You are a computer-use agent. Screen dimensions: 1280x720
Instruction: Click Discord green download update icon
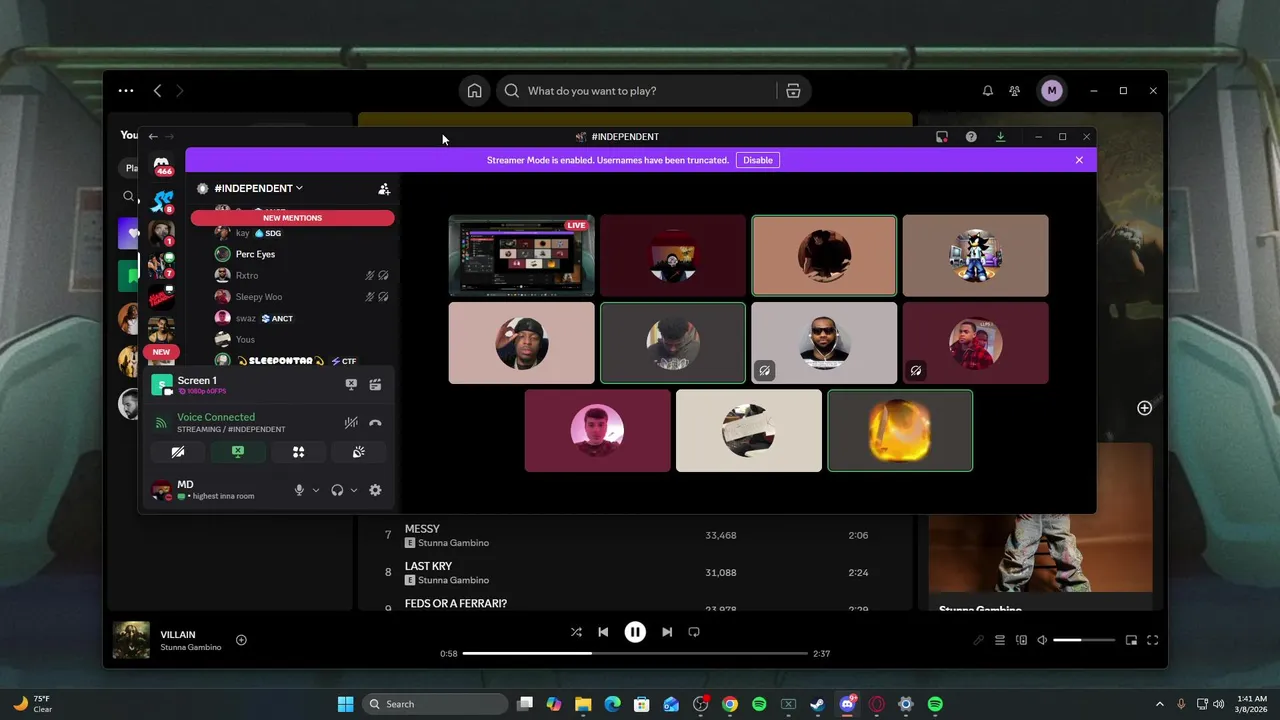[1000, 137]
